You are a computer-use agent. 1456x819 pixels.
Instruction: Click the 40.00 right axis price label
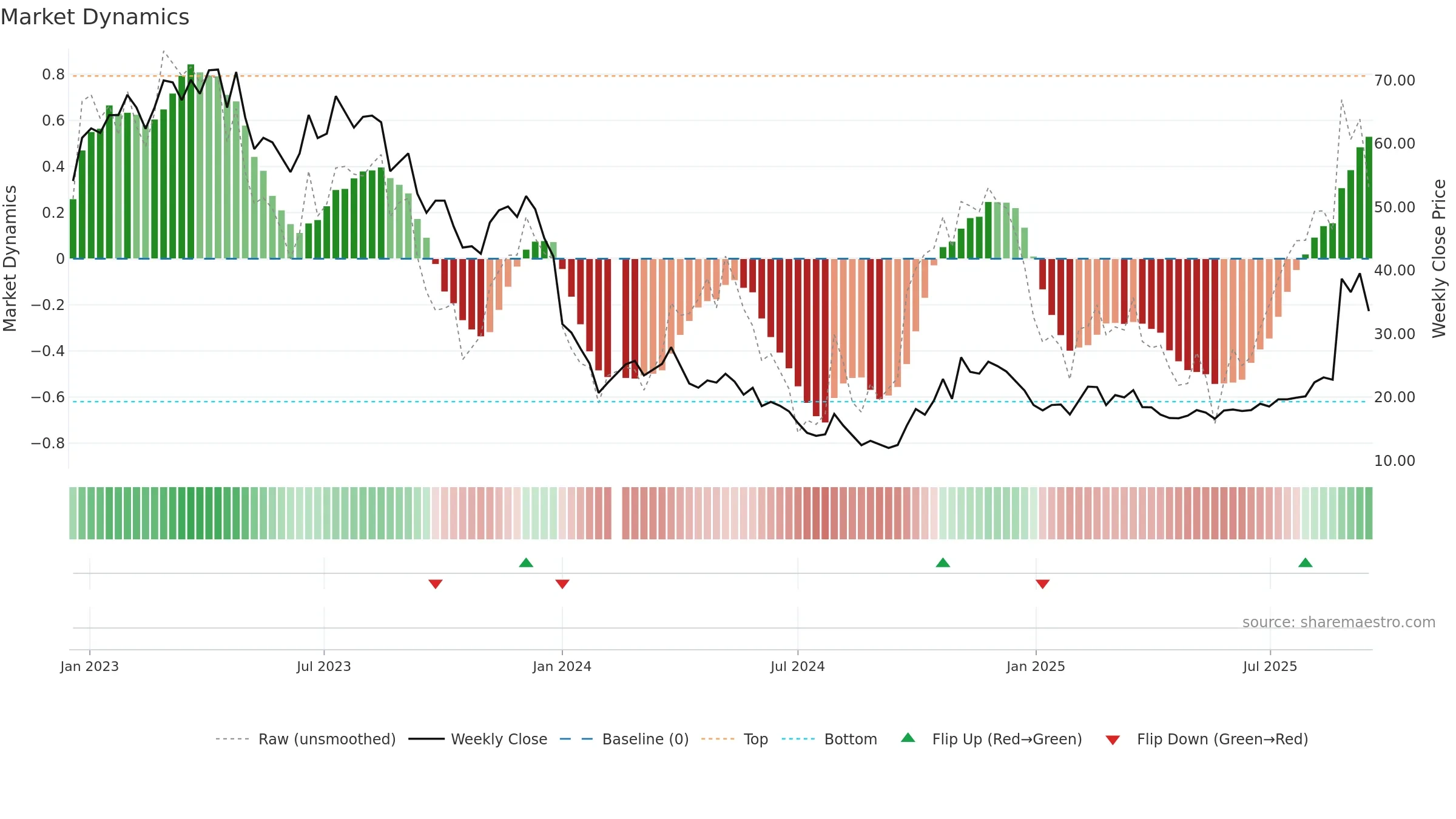click(1395, 271)
